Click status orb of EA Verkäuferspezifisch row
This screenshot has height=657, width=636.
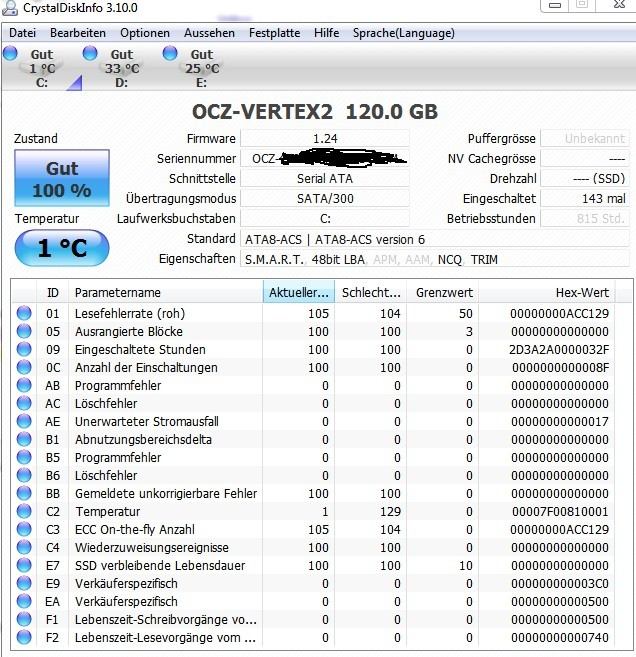[24, 601]
